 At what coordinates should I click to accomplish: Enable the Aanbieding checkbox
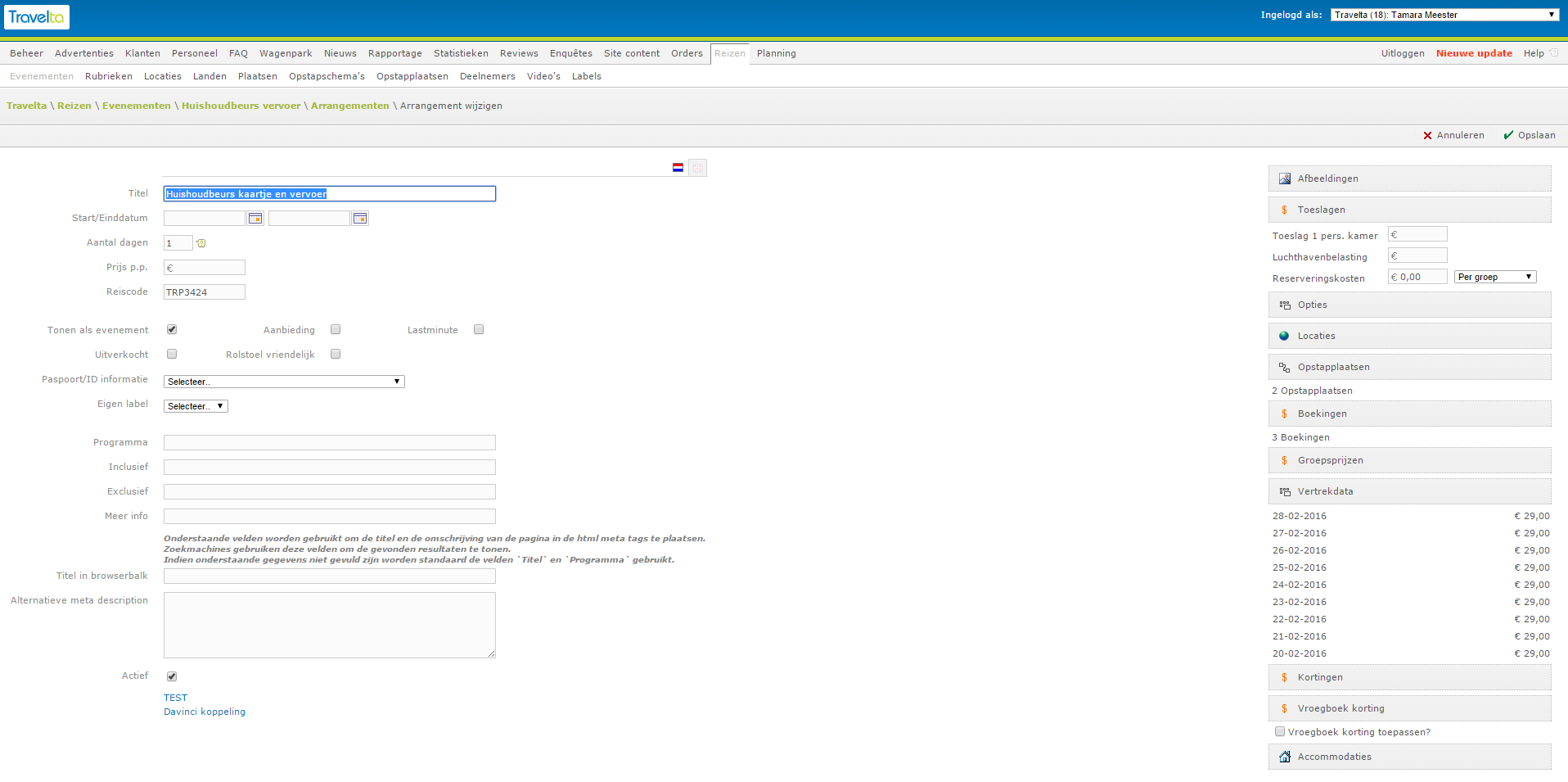[336, 330]
